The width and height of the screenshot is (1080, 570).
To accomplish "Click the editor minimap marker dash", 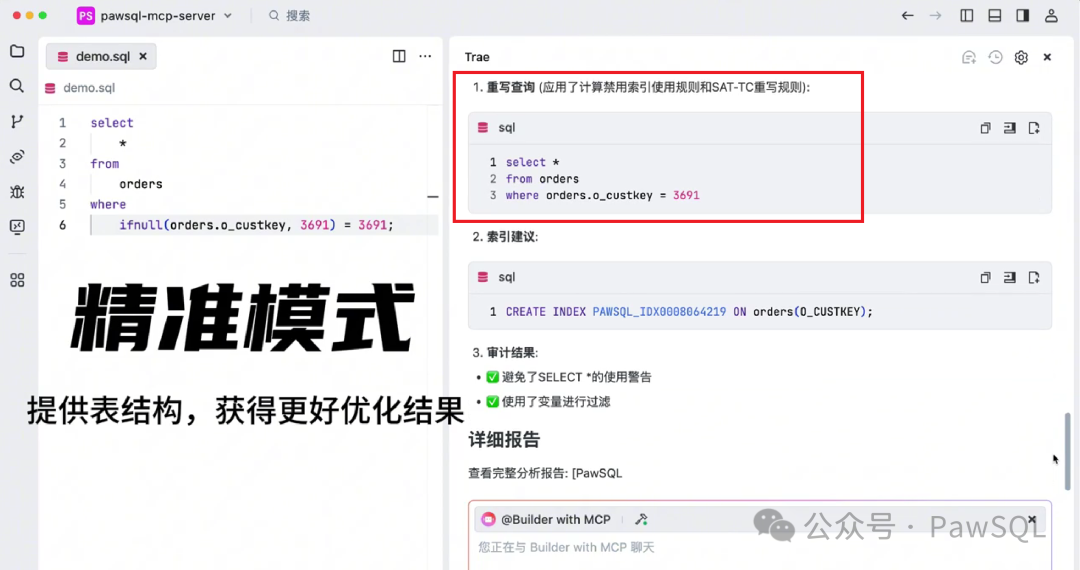I will coord(433,197).
